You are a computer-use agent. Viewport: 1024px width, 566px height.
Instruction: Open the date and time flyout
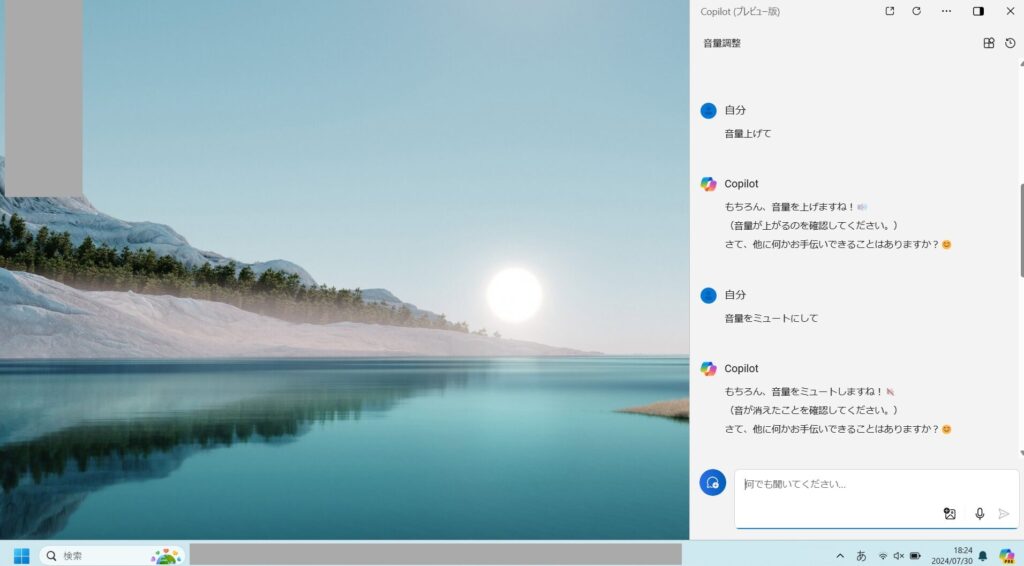(x=955, y=555)
